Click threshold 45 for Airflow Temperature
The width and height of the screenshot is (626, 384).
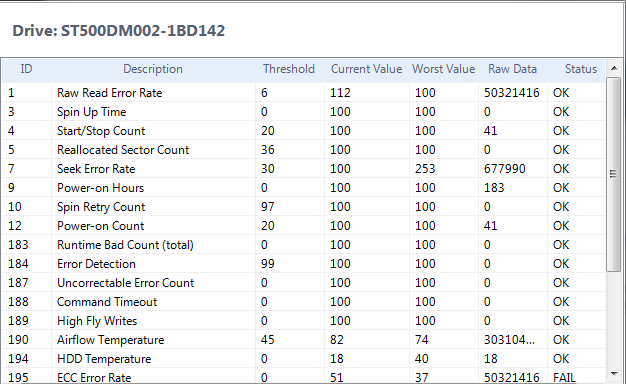(x=267, y=340)
